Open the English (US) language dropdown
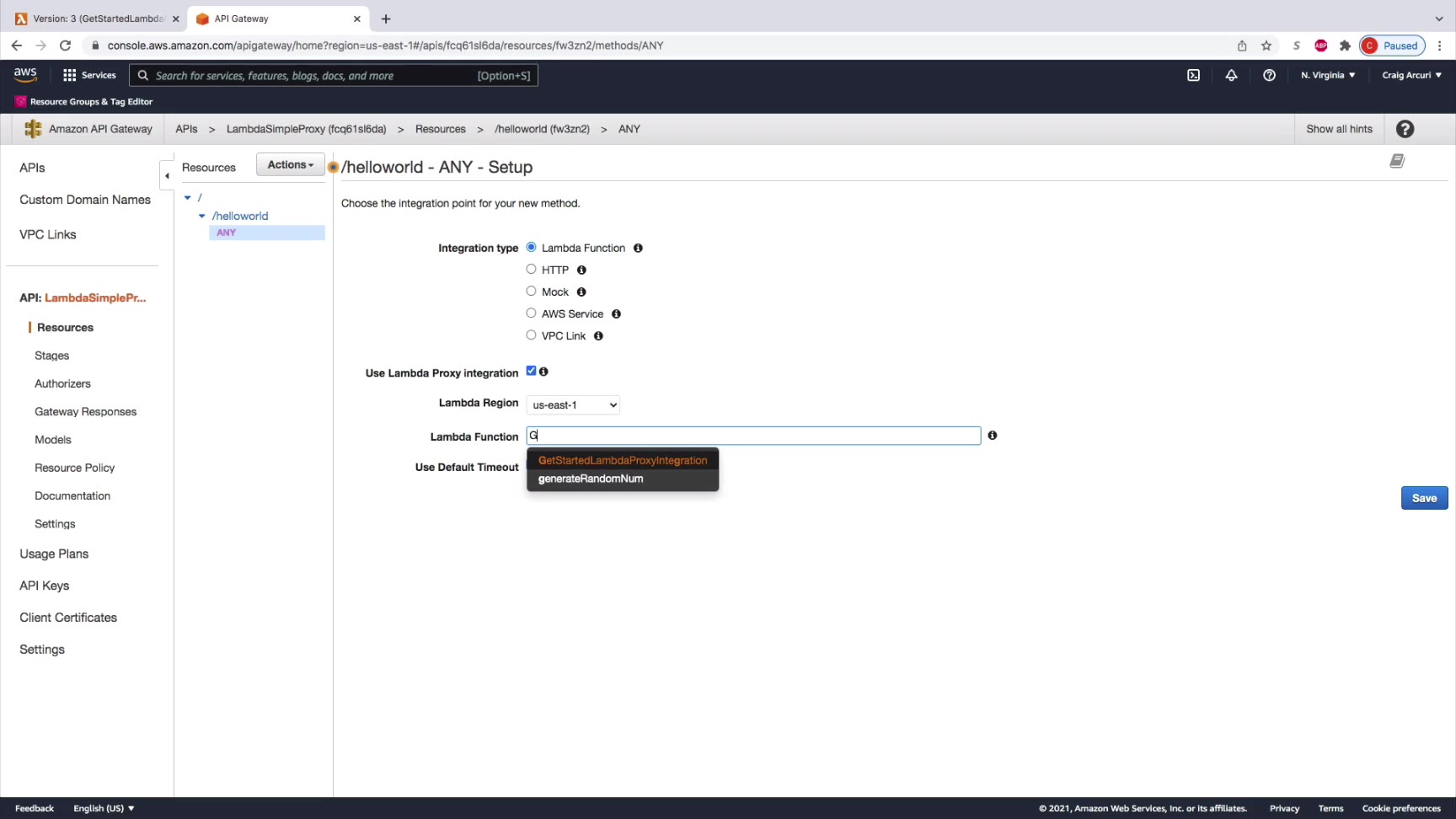The image size is (1456, 819). pyautogui.click(x=104, y=808)
